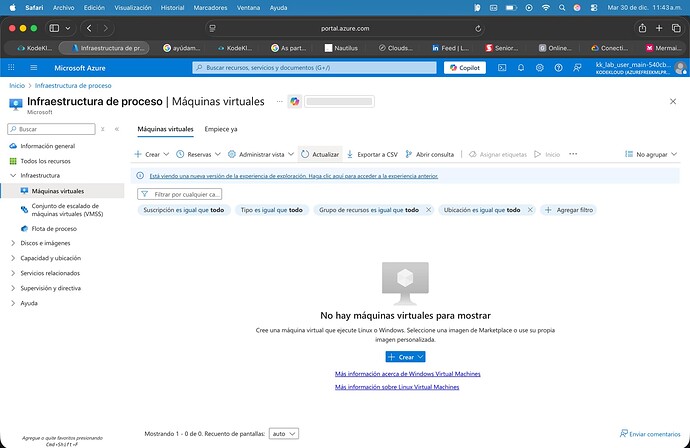The height and width of the screenshot is (448, 690).
Task: Open the No agrupar dropdown
Action: [651, 154]
